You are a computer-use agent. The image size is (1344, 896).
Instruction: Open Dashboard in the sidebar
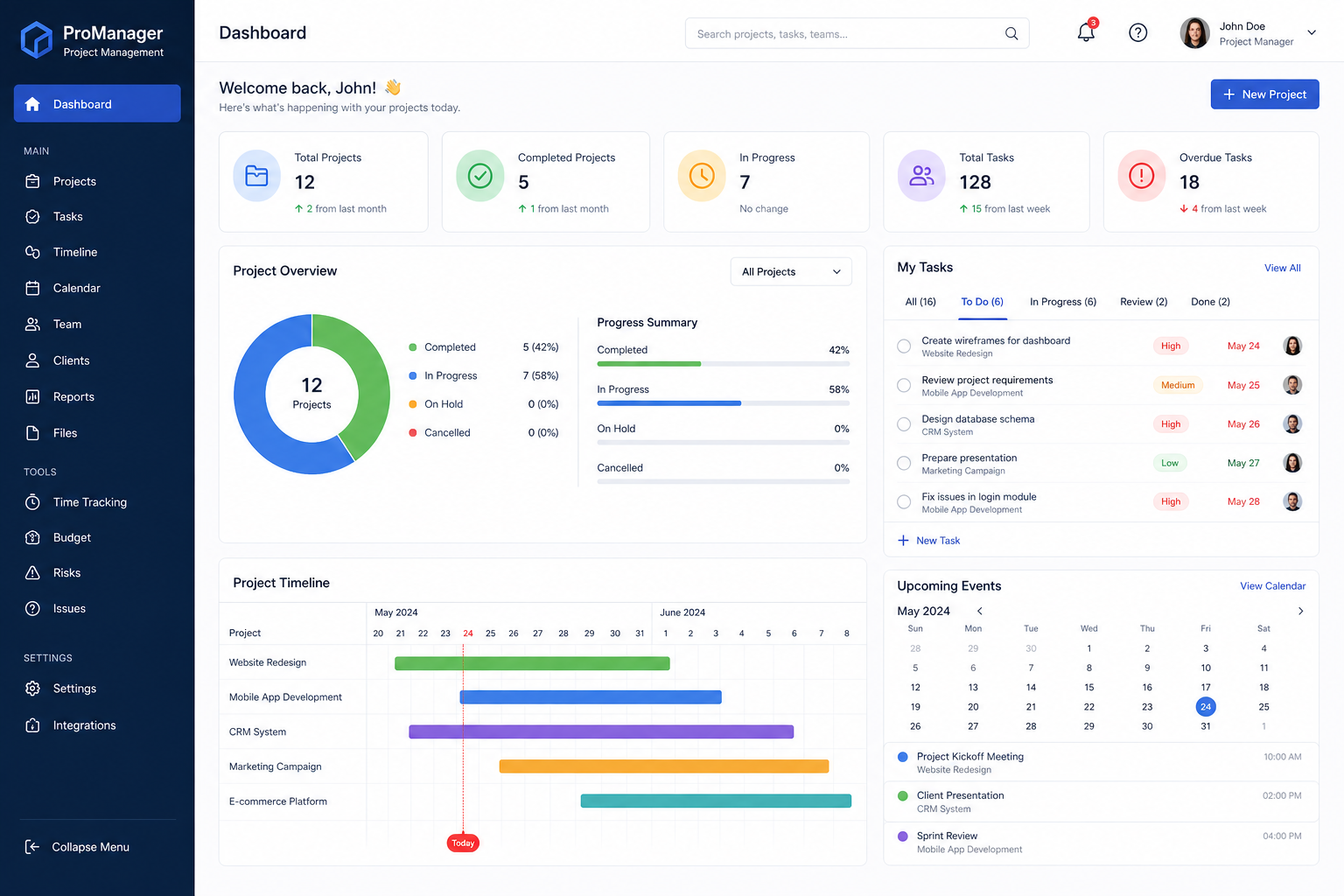[97, 103]
